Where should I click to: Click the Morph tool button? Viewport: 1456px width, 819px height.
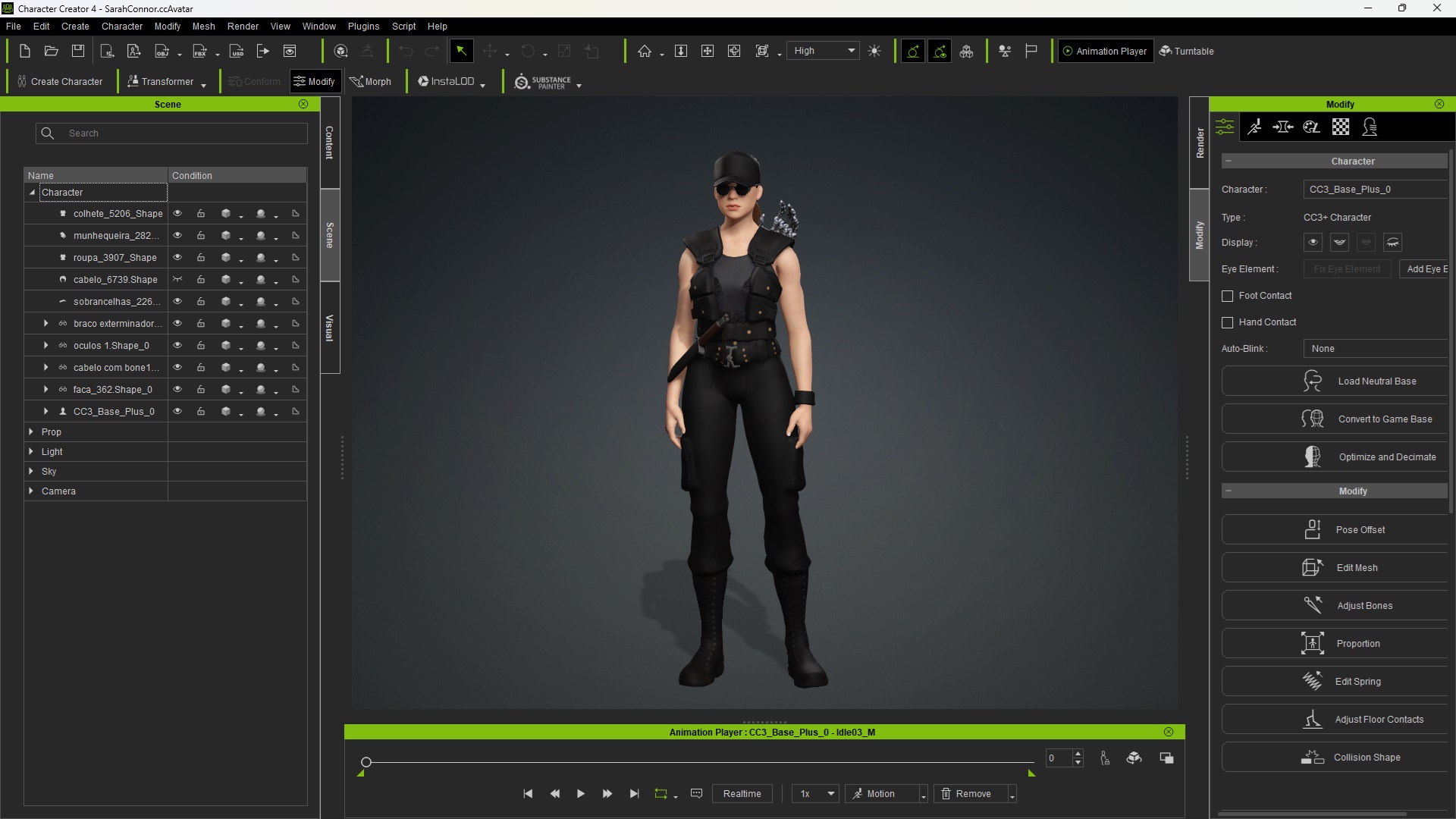pyautogui.click(x=370, y=82)
